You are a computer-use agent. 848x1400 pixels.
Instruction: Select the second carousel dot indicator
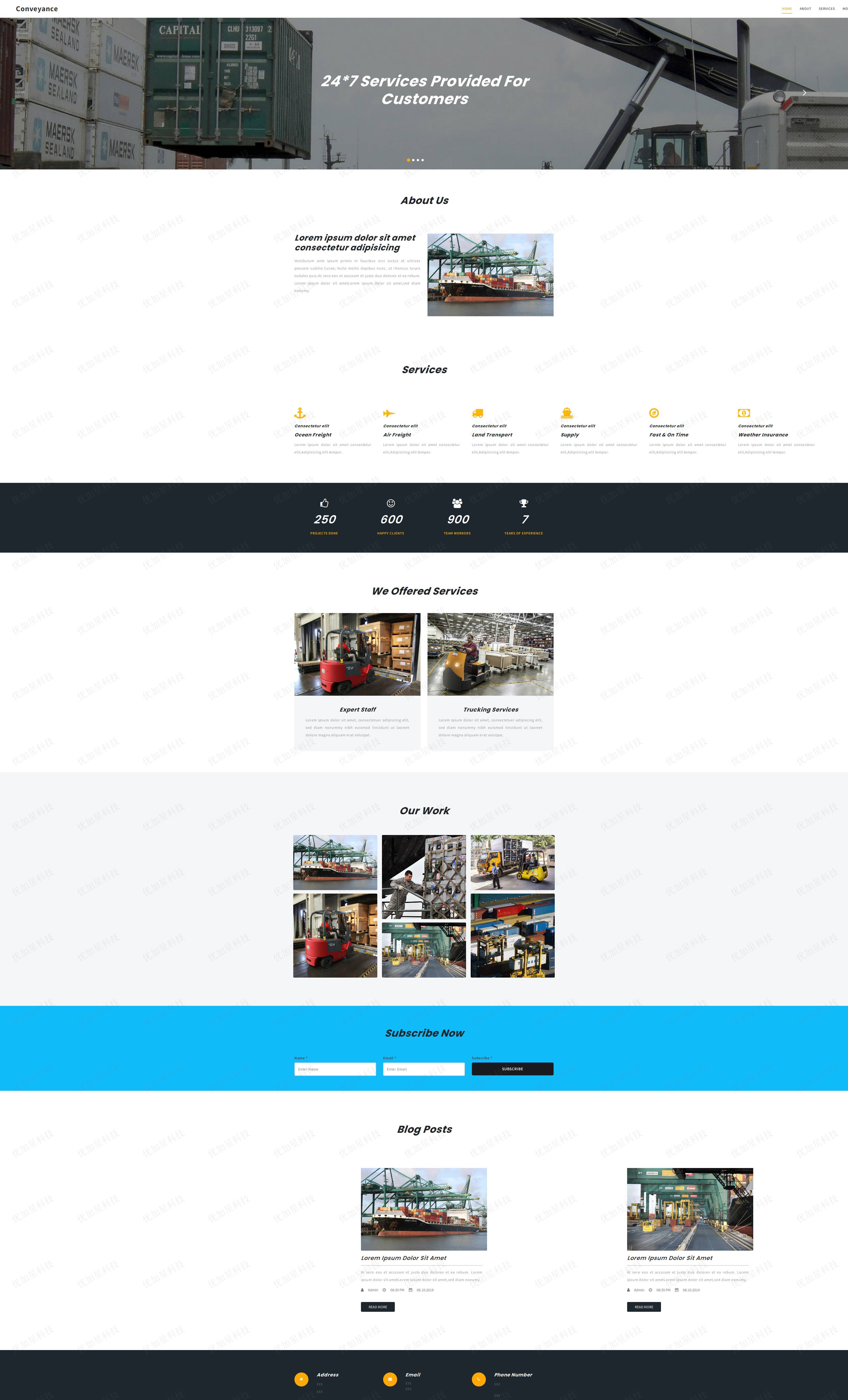click(x=414, y=159)
